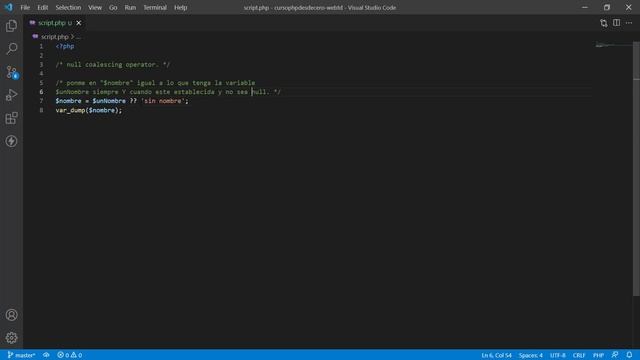The height and width of the screenshot is (360, 640).
Task: Click Ln 6, Col 54 status entry
Action: tap(496, 355)
